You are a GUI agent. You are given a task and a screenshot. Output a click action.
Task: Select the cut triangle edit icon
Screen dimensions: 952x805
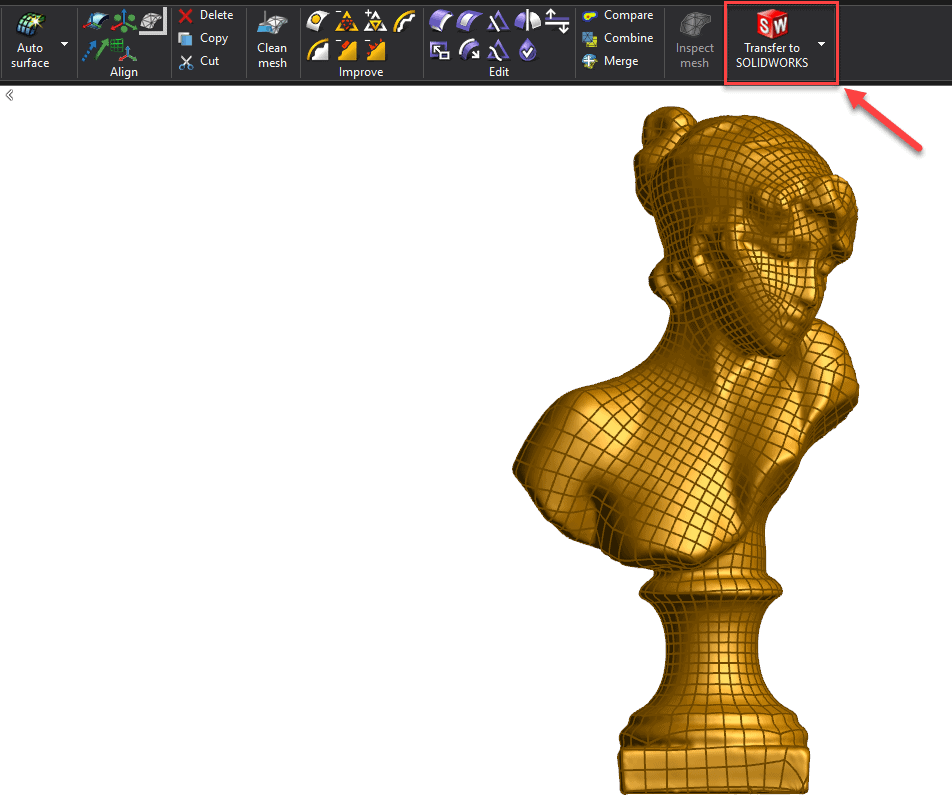tap(498, 22)
